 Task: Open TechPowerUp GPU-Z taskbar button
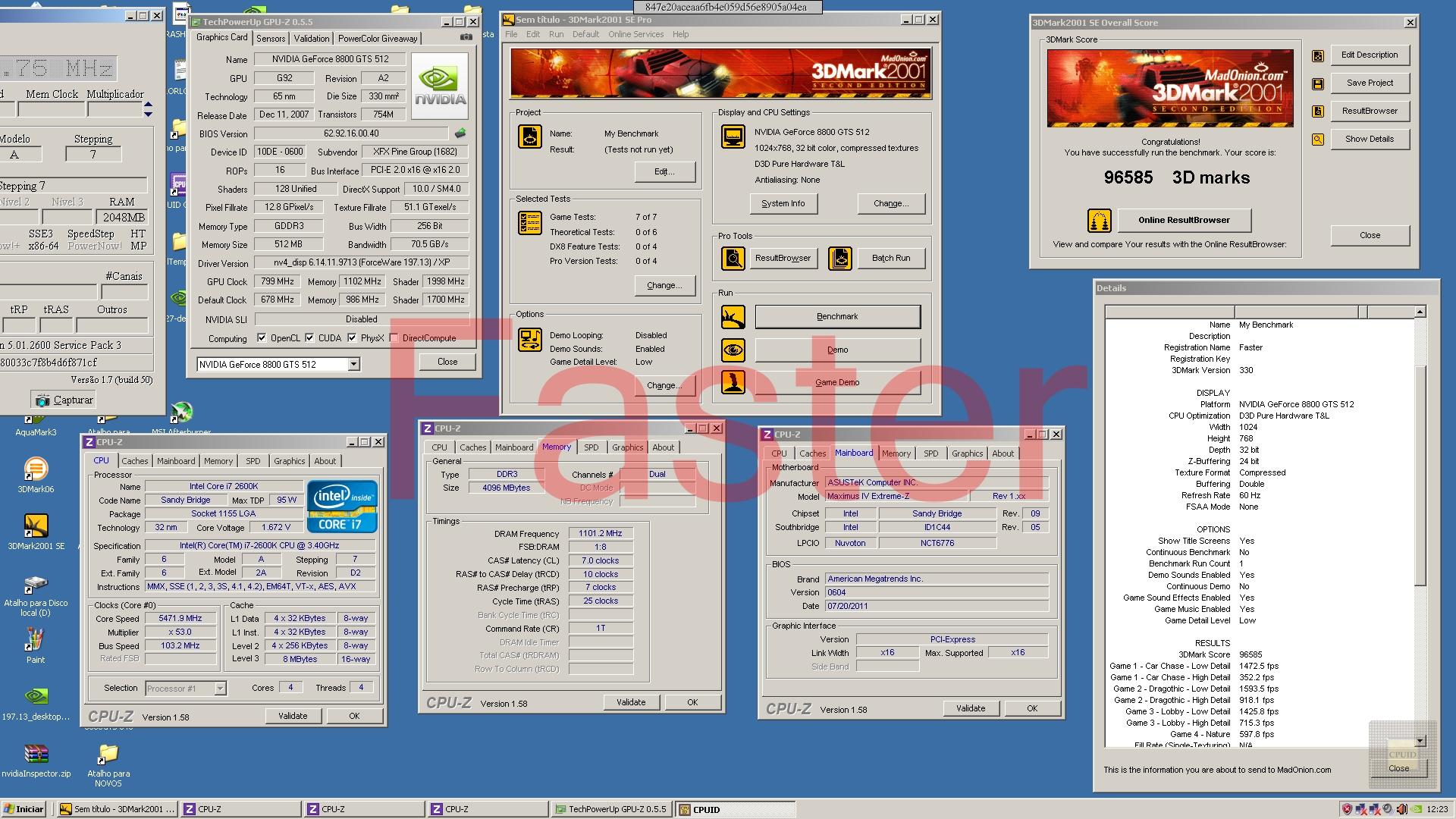tap(612, 809)
